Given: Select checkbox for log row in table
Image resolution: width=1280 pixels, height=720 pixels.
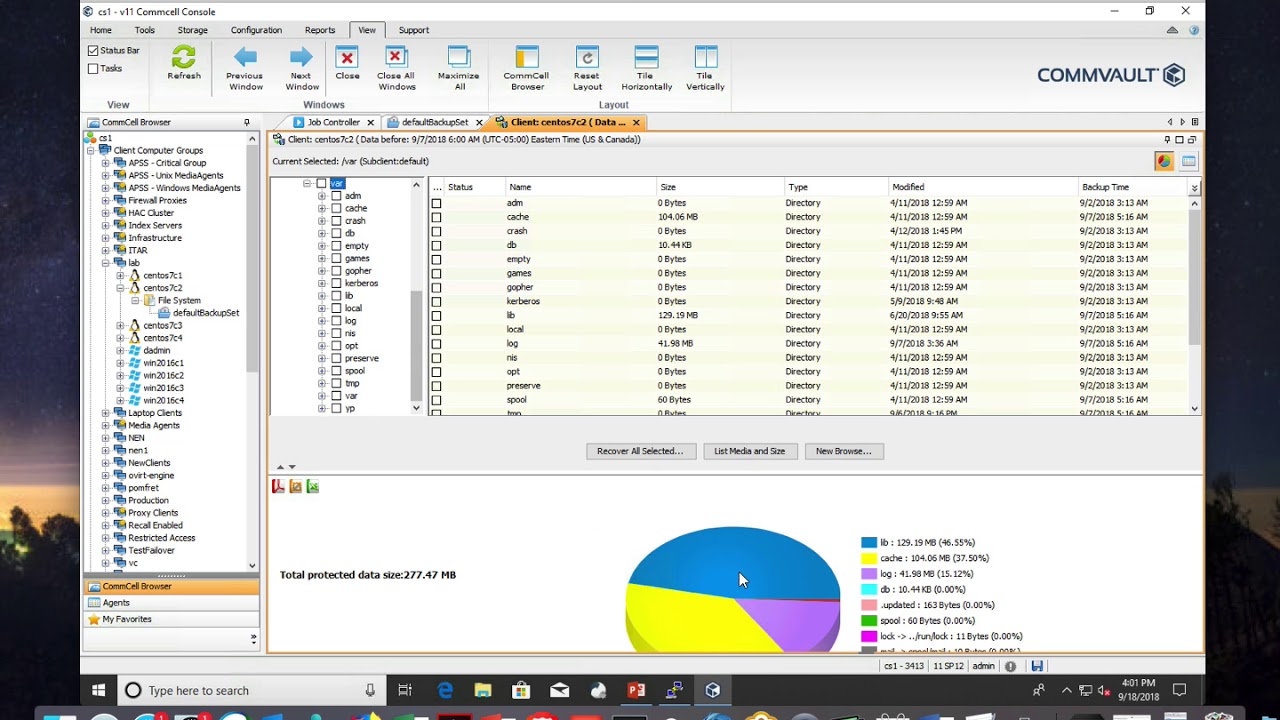Looking at the screenshot, I should click(x=436, y=343).
